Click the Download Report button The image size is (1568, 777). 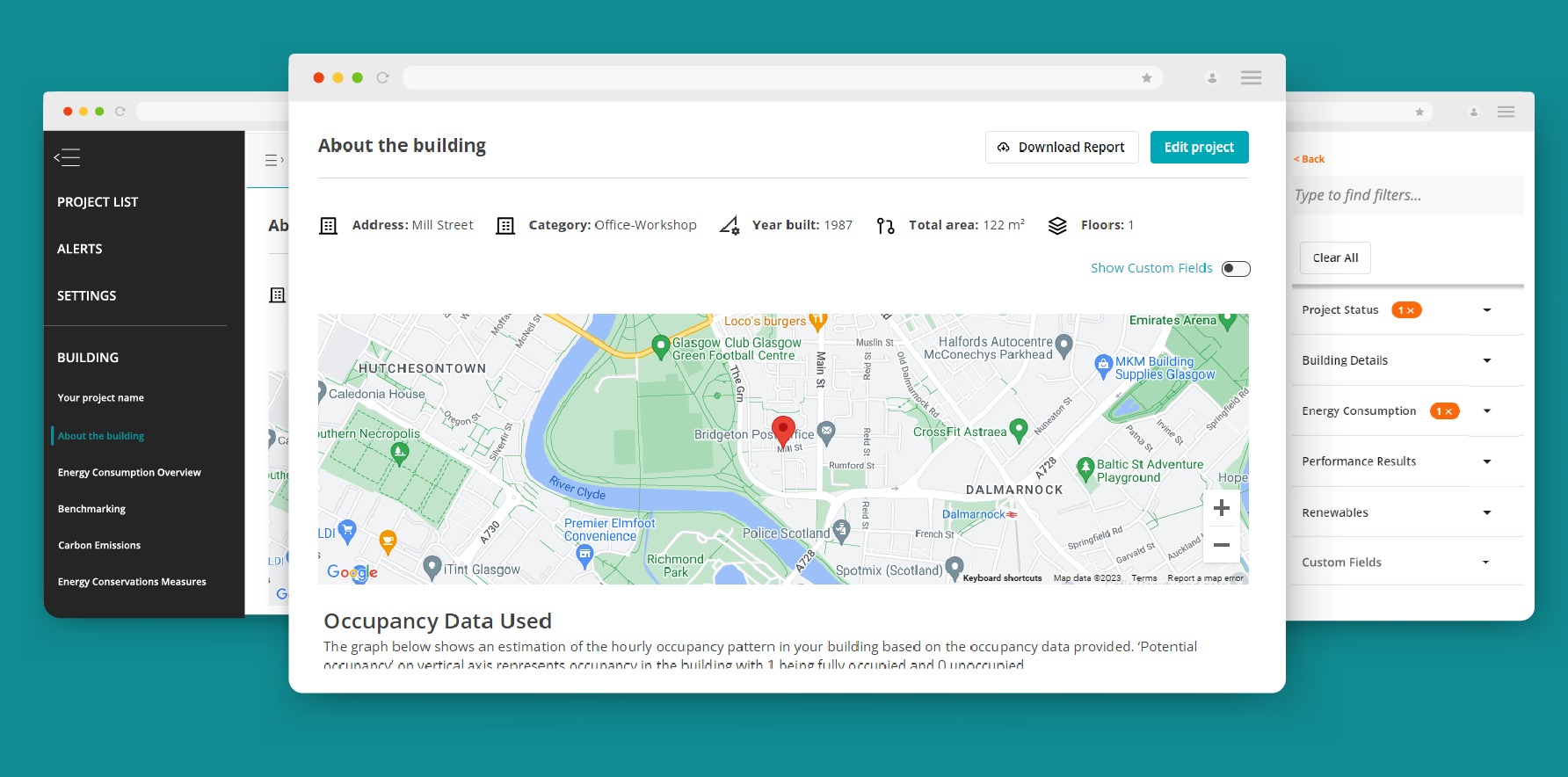1062,148
